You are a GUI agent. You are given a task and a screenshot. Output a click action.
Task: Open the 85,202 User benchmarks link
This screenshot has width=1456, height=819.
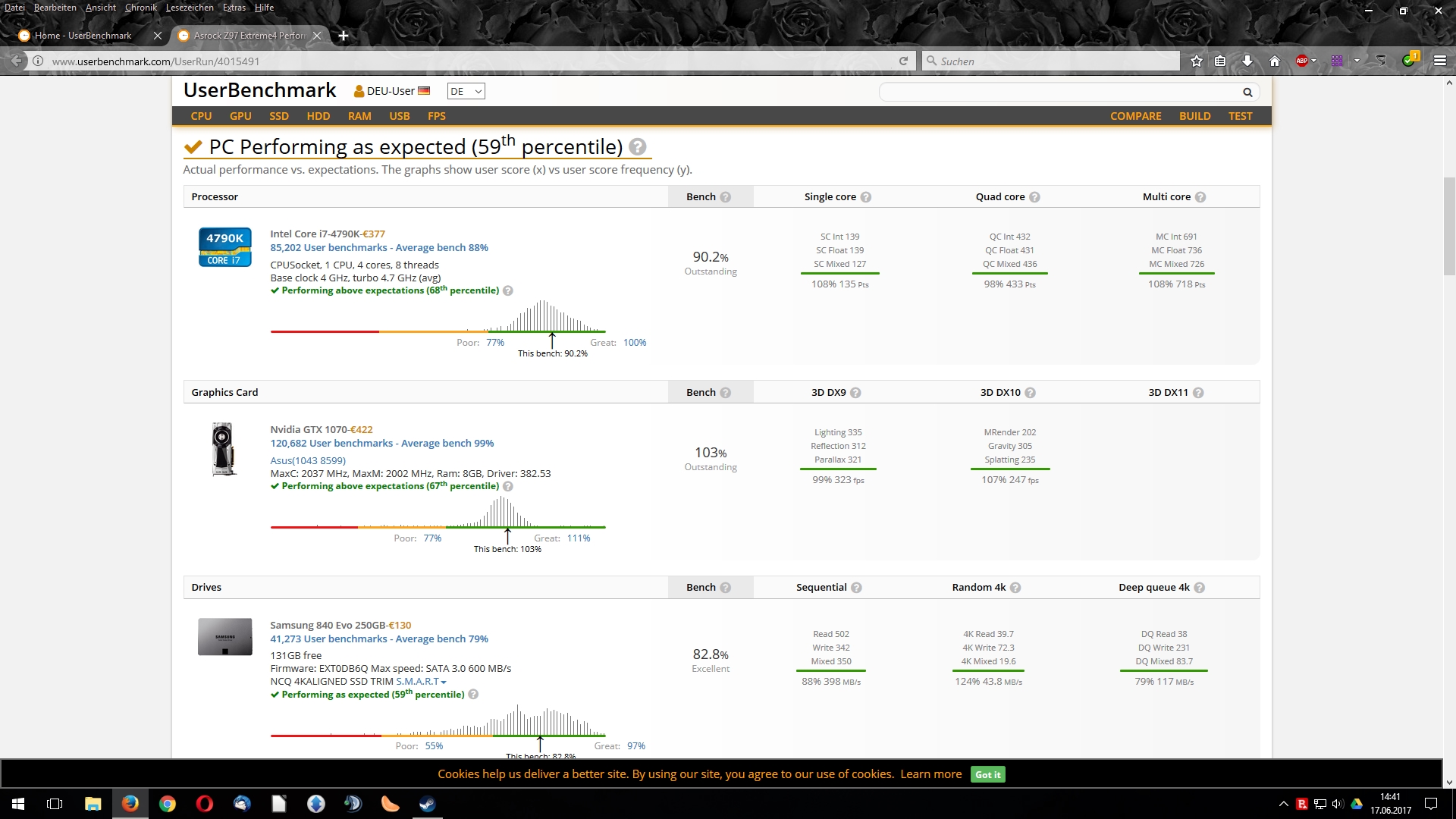[328, 248]
